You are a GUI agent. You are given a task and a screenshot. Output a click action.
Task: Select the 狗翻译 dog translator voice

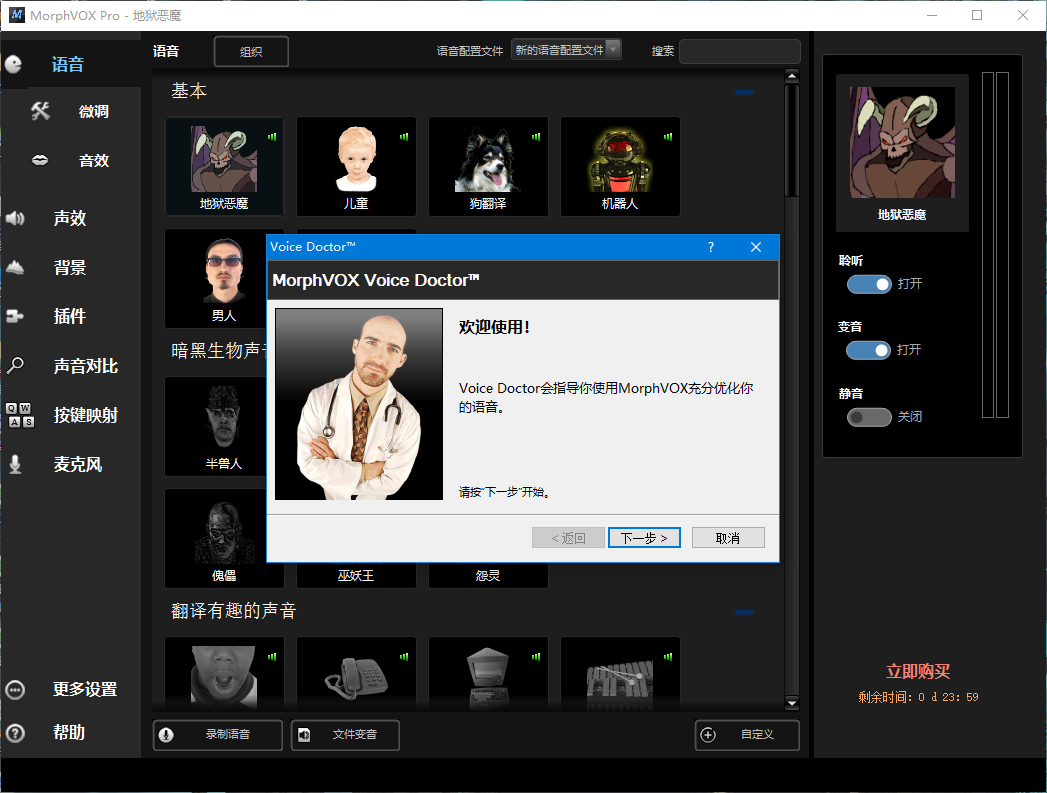(x=488, y=167)
